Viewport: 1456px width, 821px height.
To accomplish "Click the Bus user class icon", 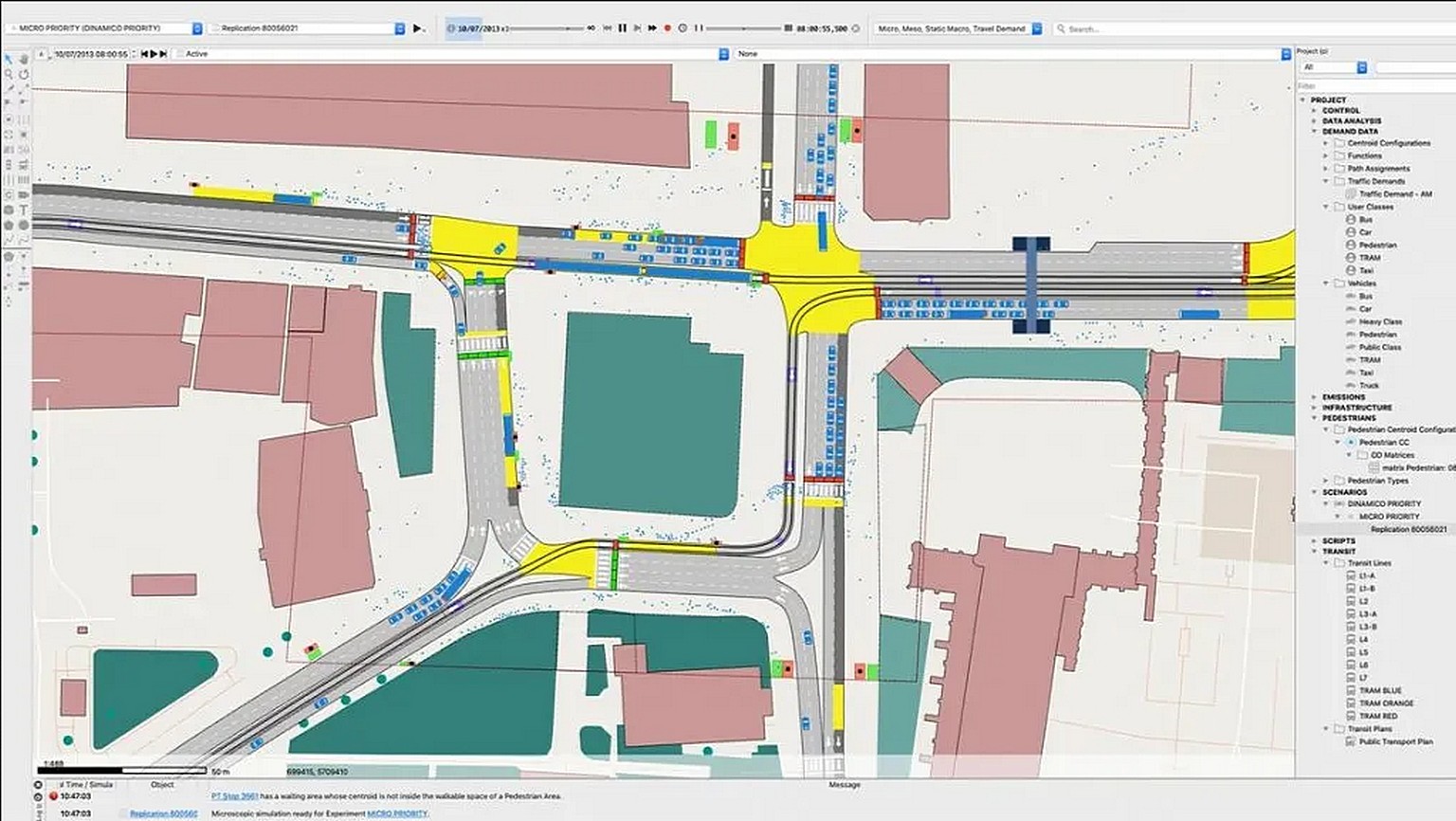I will (x=1351, y=219).
